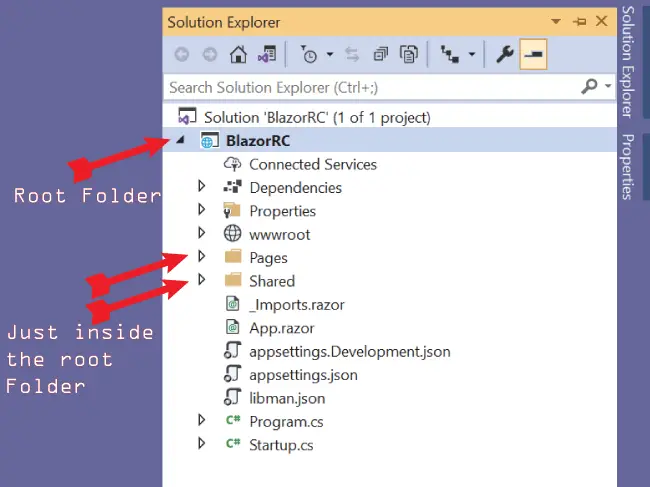The image size is (650, 487).
Task: Open search options dropdown arrow
Action: 608,86
